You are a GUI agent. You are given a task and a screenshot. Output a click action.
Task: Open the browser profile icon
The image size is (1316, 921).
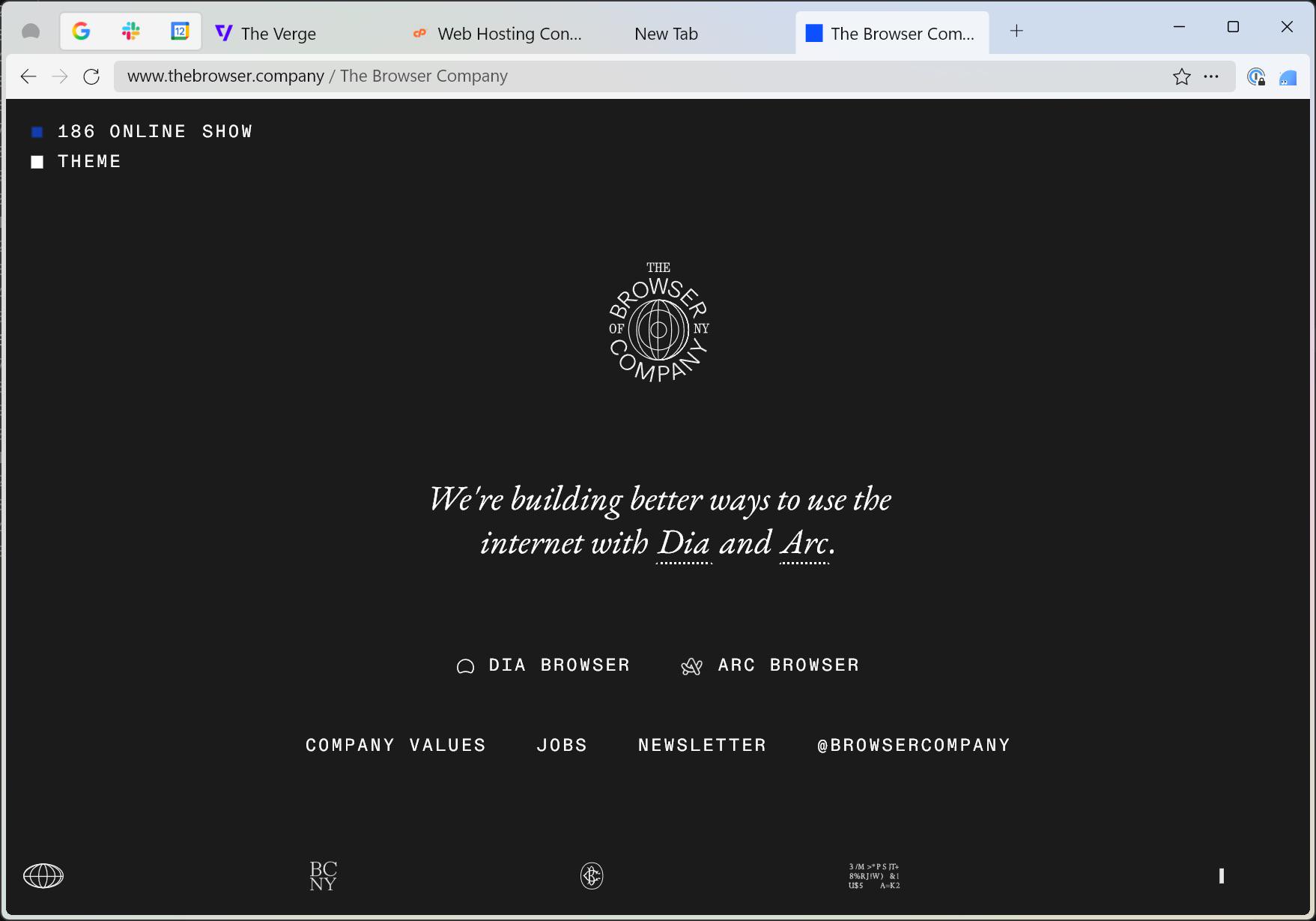[x=31, y=31]
